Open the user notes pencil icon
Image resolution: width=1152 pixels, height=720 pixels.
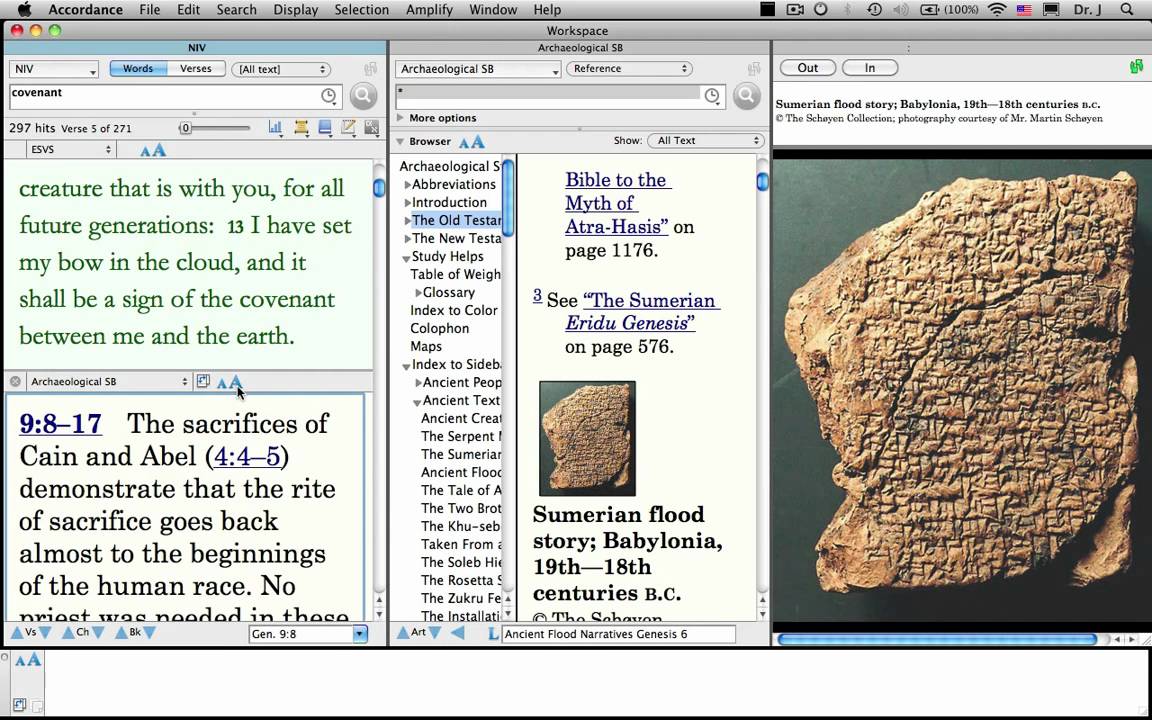coord(348,128)
